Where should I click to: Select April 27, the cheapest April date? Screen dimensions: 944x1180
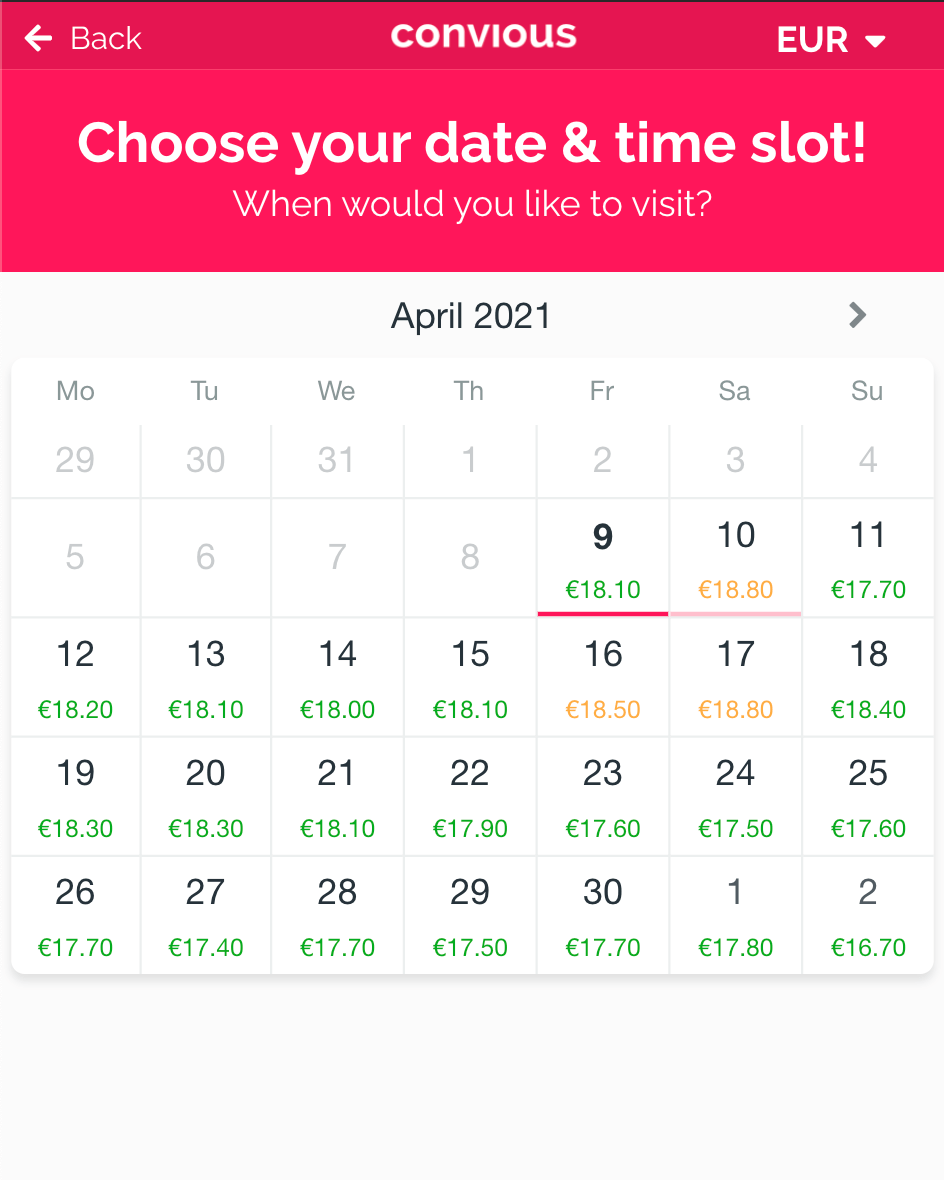point(205,915)
